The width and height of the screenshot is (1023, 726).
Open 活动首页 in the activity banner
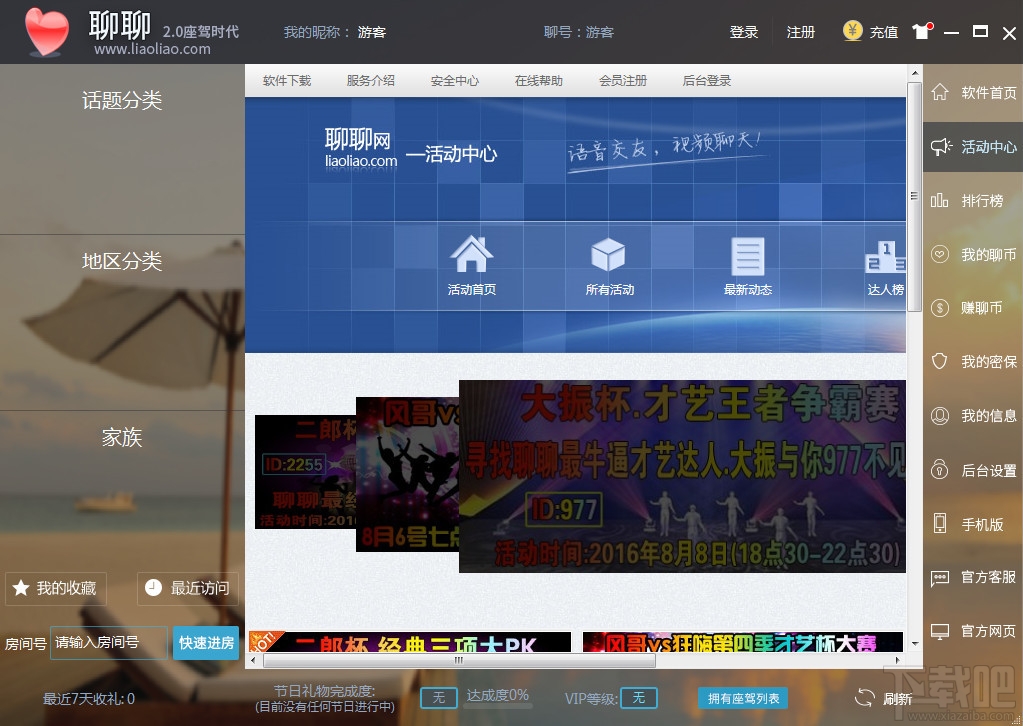(x=470, y=265)
